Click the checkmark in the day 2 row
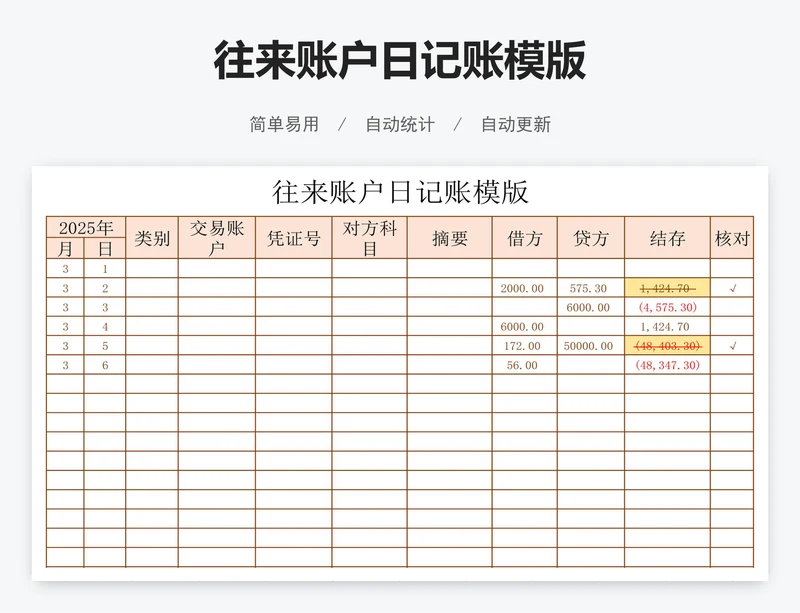The image size is (800, 613). pos(733,288)
